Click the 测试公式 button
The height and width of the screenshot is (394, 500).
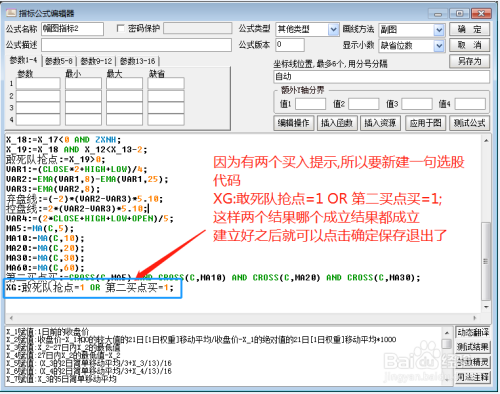coord(469,123)
